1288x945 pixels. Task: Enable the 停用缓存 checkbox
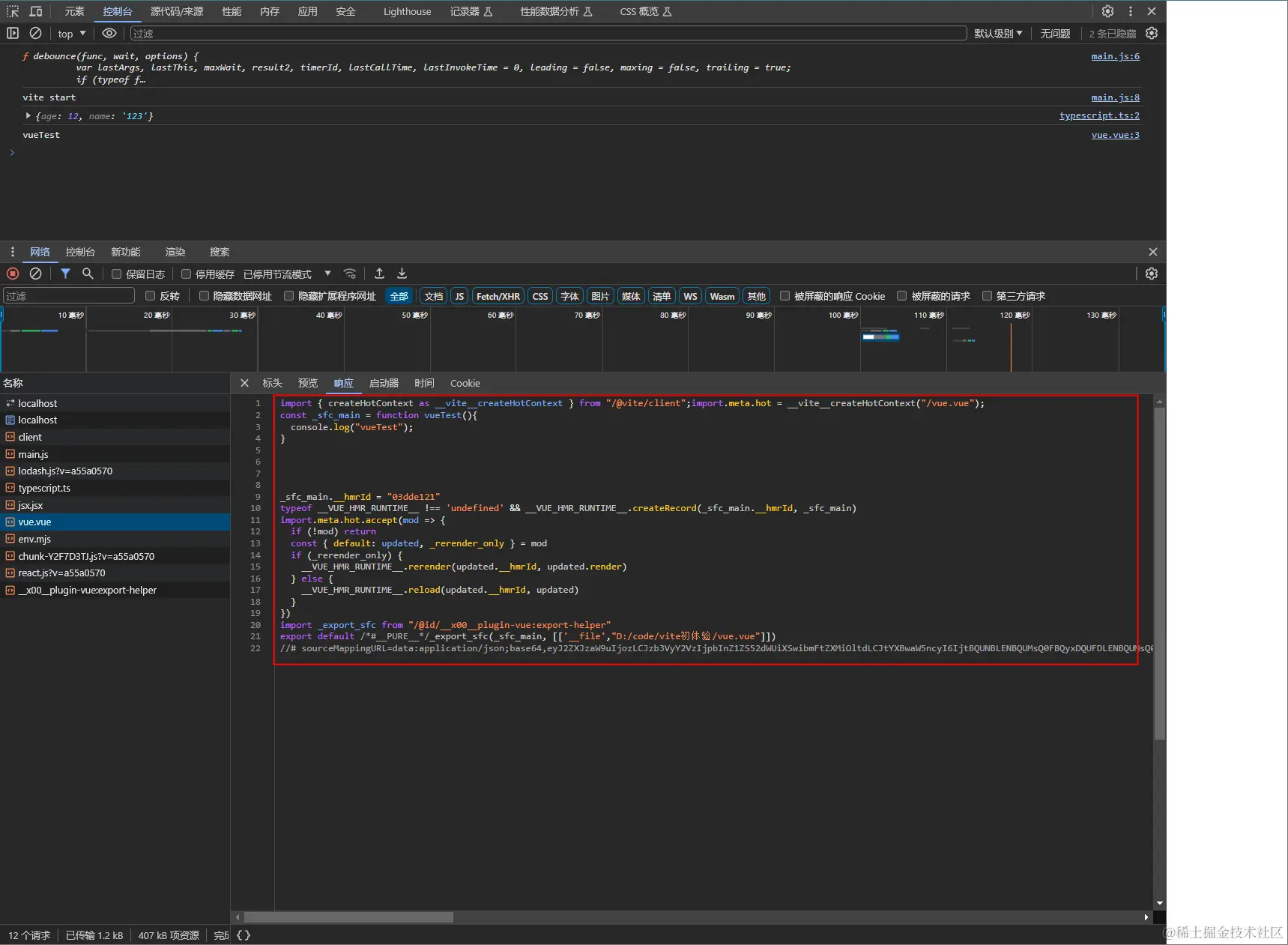187,274
